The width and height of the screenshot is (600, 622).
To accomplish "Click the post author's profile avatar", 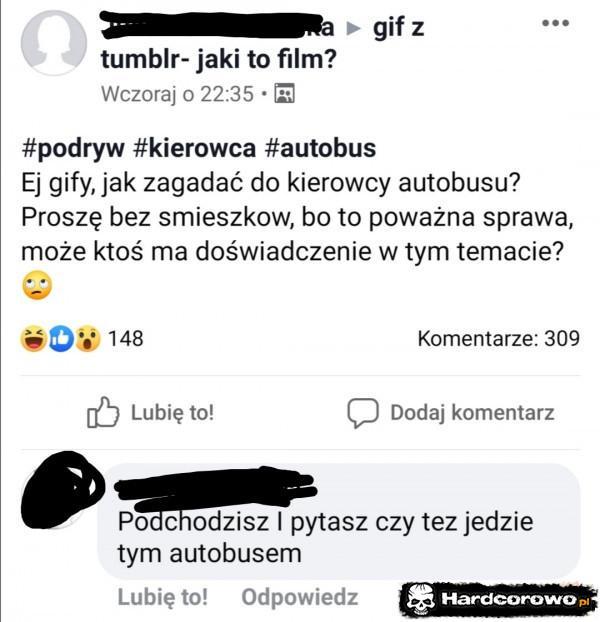I will (x=54, y=43).
